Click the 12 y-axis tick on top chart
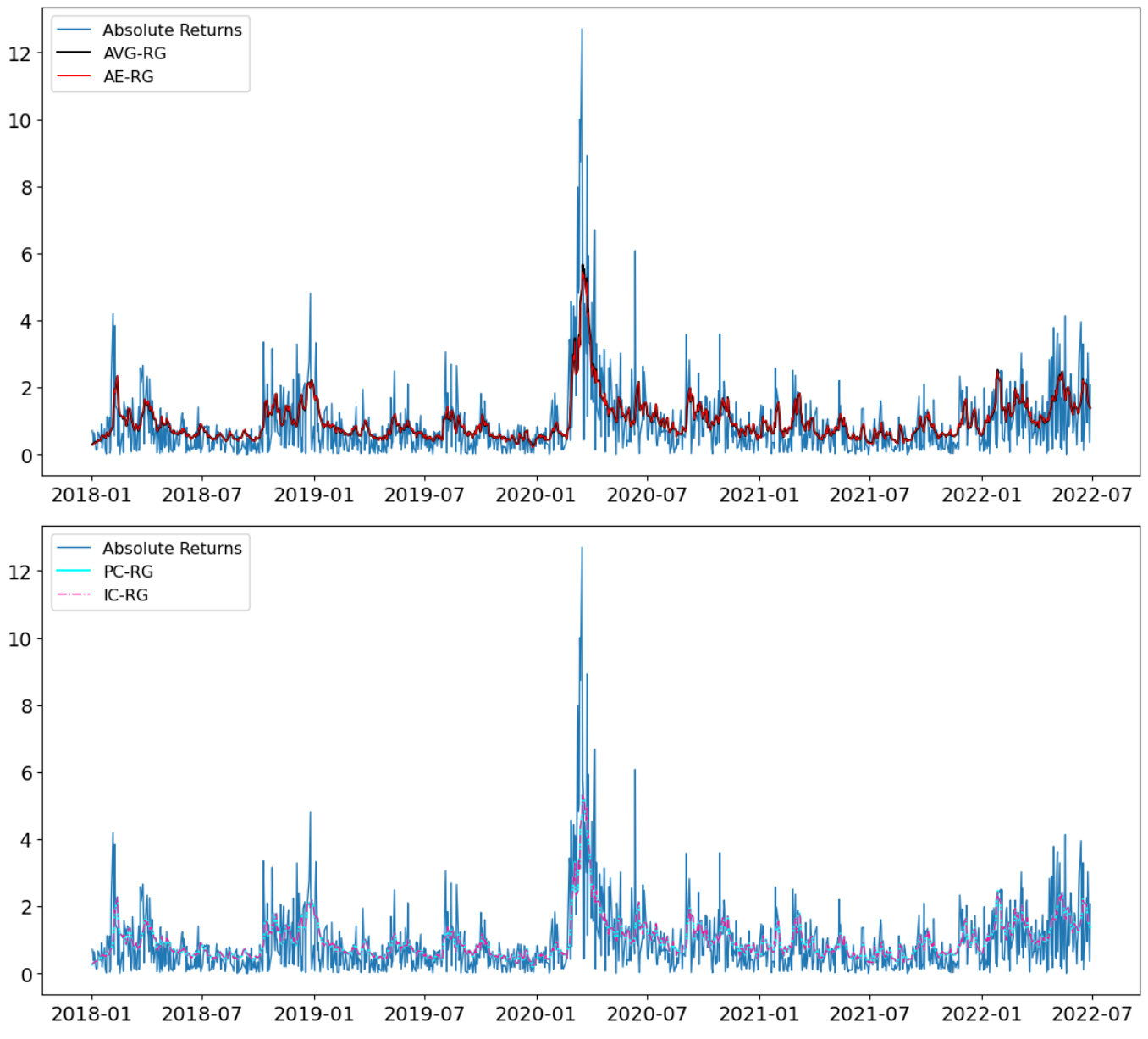The height and width of the screenshot is (1039, 1148). click(19, 54)
